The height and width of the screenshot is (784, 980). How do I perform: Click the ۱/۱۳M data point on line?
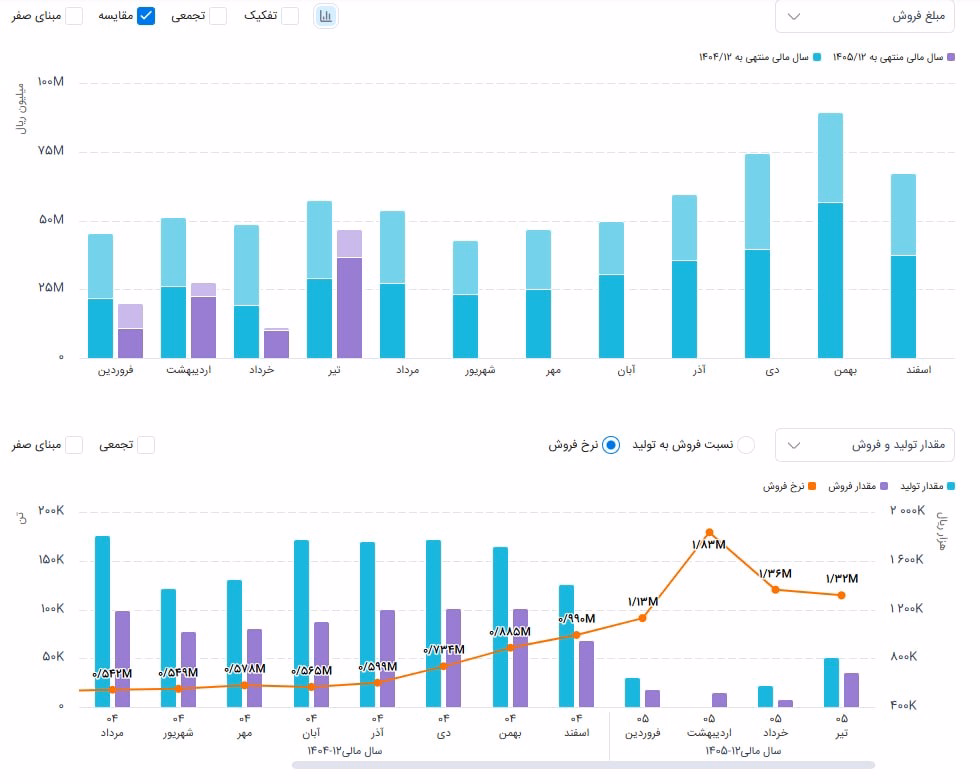click(642, 618)
